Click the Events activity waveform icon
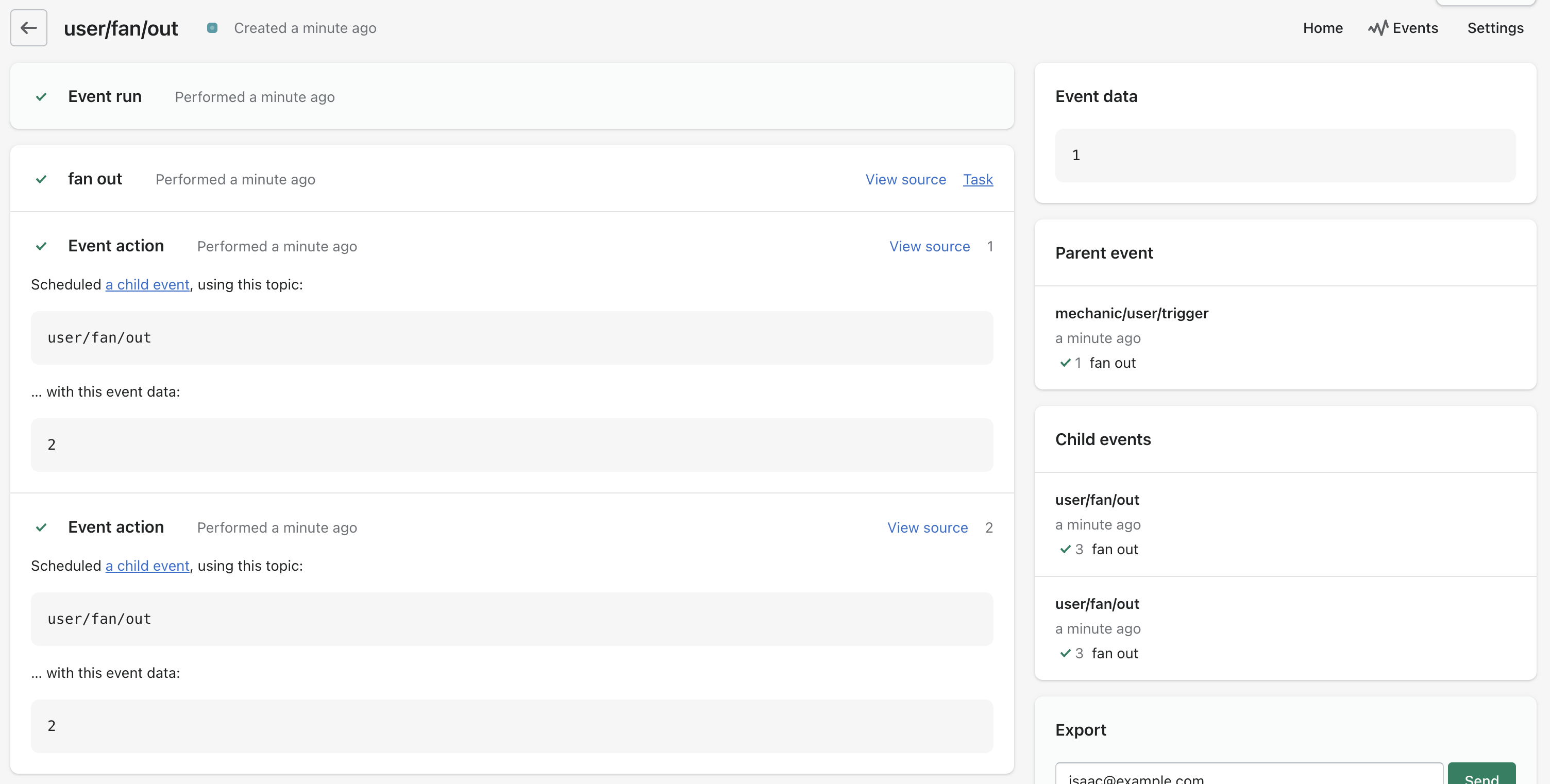This screenshot has height=784, width=1550. coord(1377,28)
